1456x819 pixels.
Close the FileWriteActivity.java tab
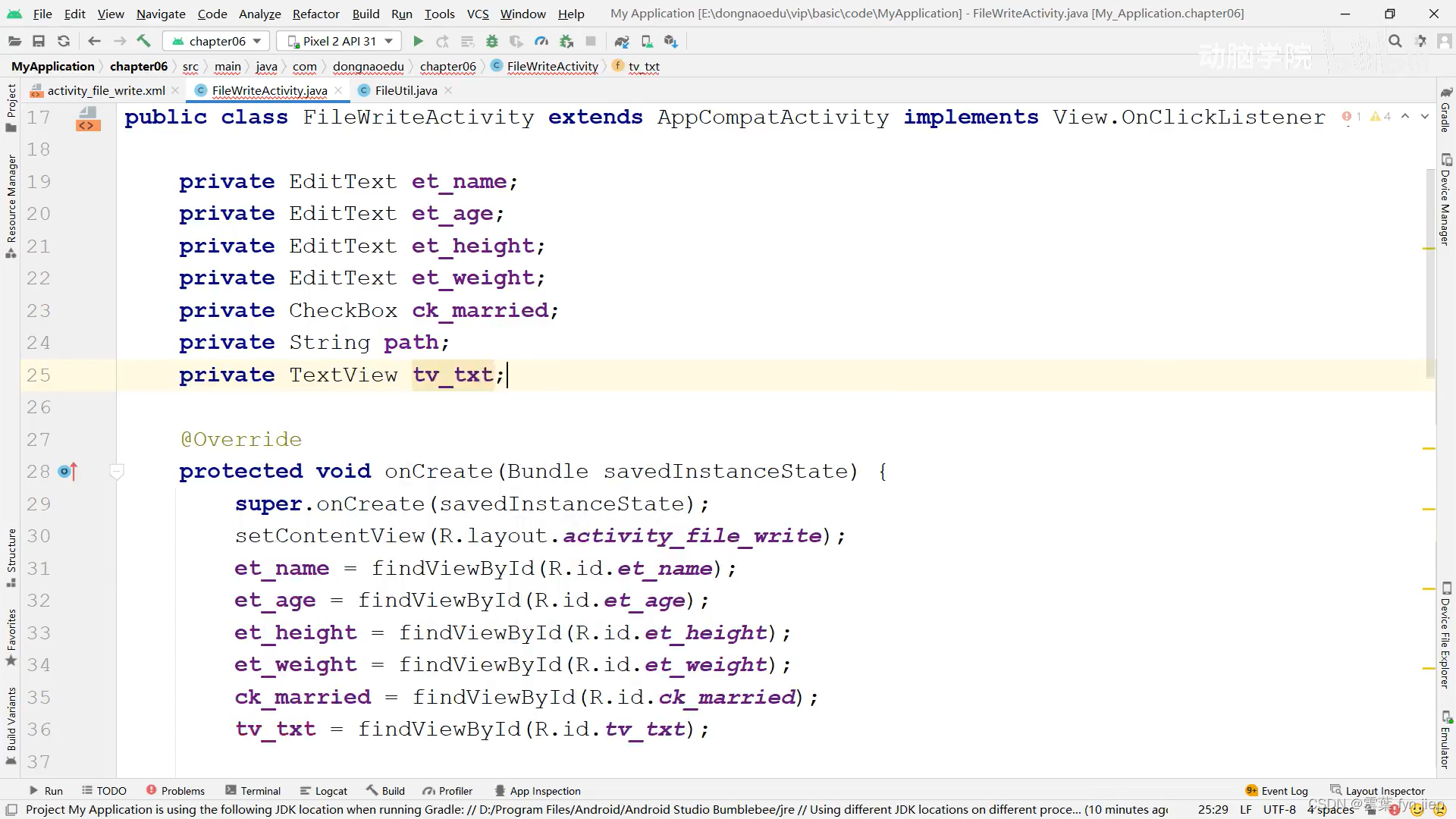click(x=338, y=90)
